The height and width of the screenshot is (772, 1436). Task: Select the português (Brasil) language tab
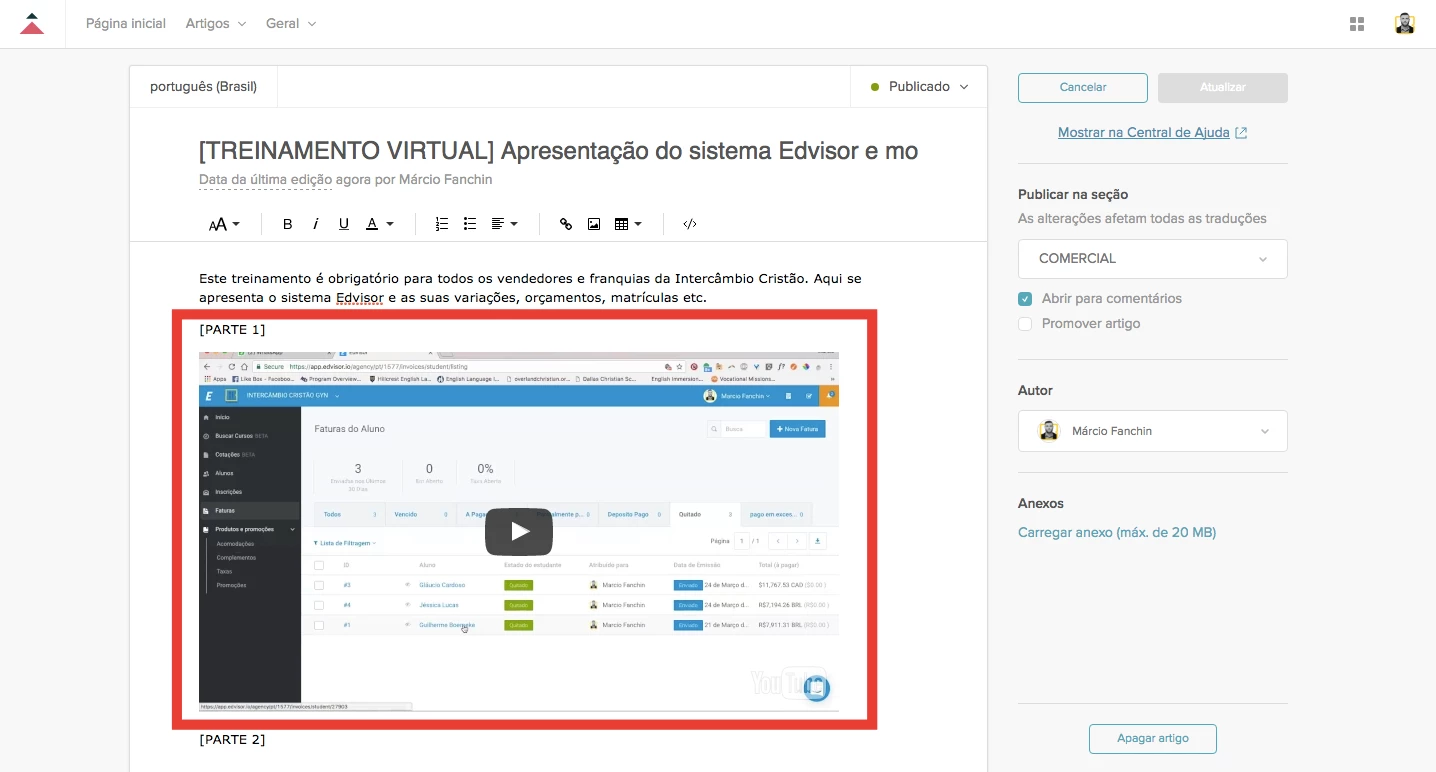click(x=204, y=87)
